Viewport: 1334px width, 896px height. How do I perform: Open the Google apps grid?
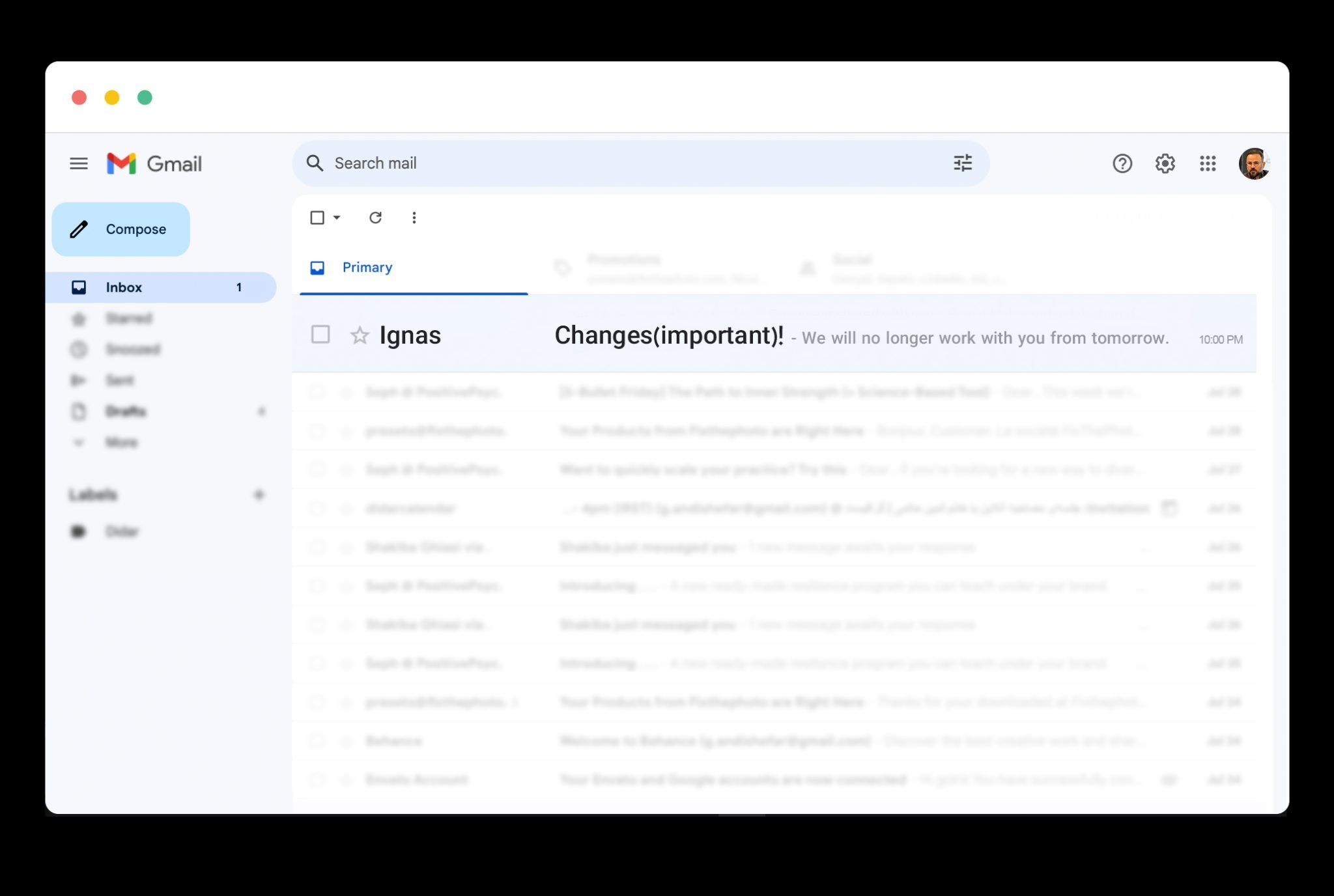[x=1208, y=163]
